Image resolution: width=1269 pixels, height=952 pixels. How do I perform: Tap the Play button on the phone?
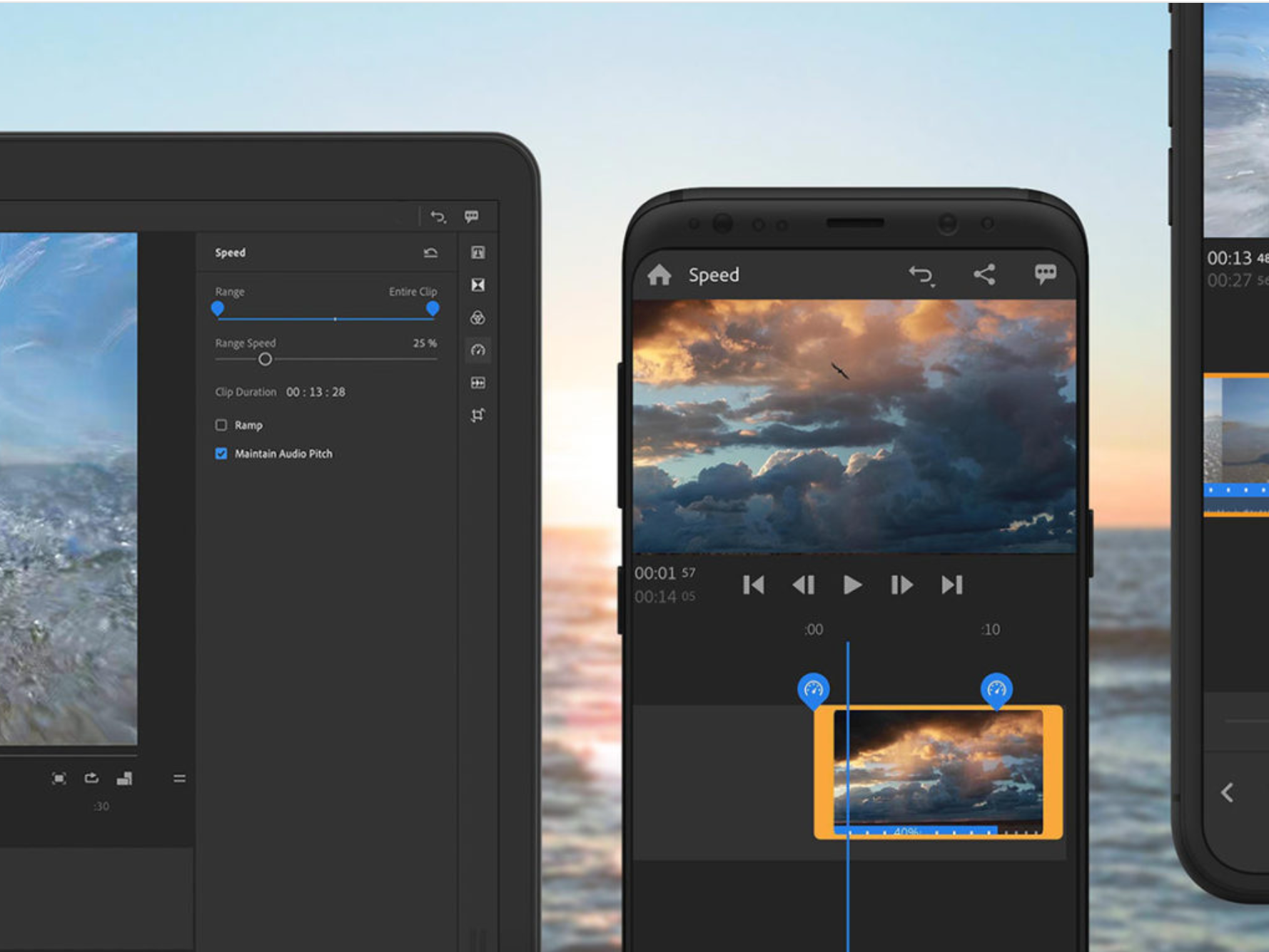click(x=852, y=585)
